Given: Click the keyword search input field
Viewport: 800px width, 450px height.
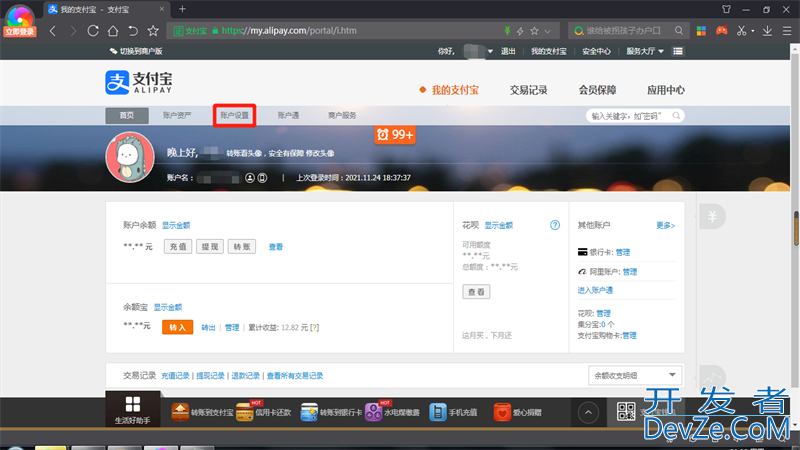Looking at the screenshot, I should coord(631,116).
